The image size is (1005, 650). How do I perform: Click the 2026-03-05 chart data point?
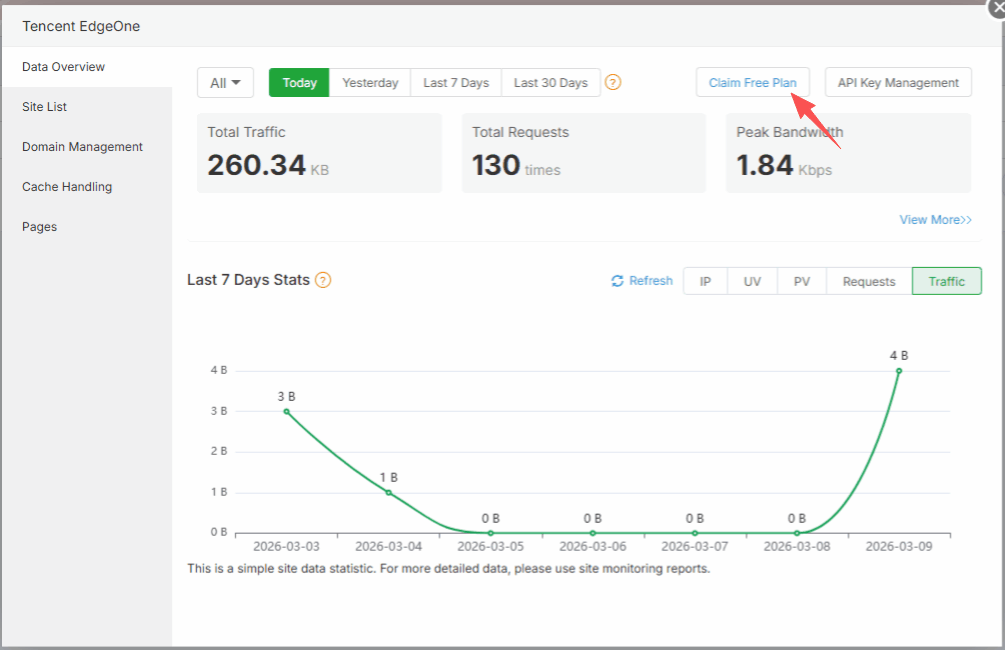(x=490, y=533)
